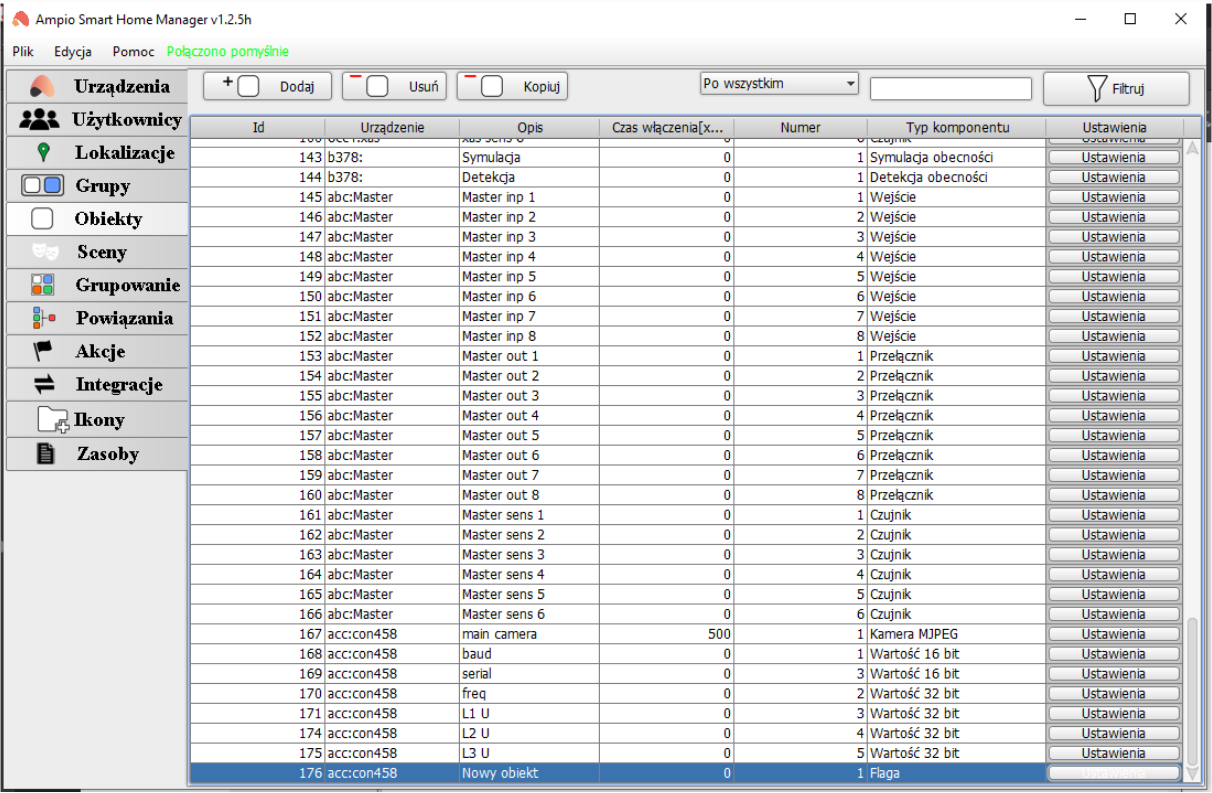Click the 'Flaga' component type cell

coord(957,773)
